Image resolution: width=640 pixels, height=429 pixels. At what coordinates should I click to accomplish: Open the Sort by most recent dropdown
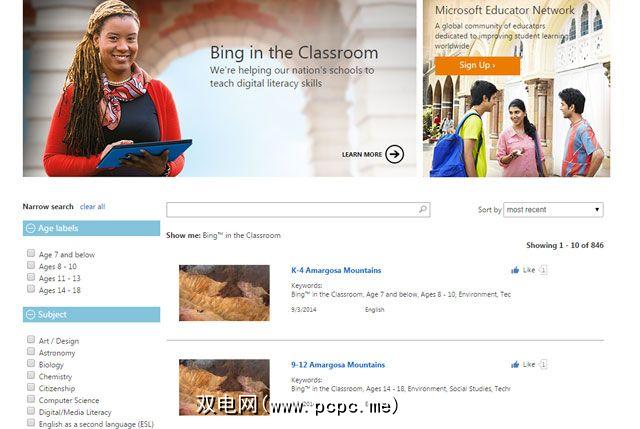click(553, 209)
